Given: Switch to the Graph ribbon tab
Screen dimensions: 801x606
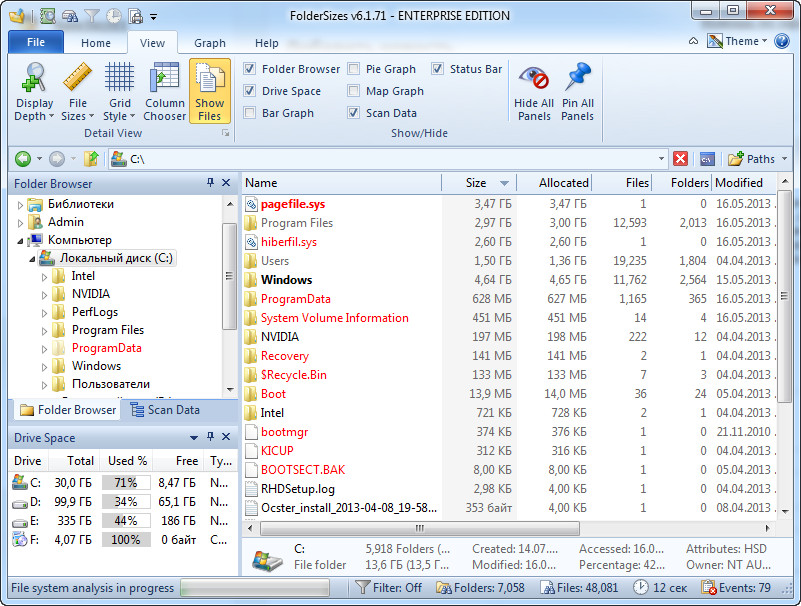Looking at the screenshot, I should [x=209, y=43].
